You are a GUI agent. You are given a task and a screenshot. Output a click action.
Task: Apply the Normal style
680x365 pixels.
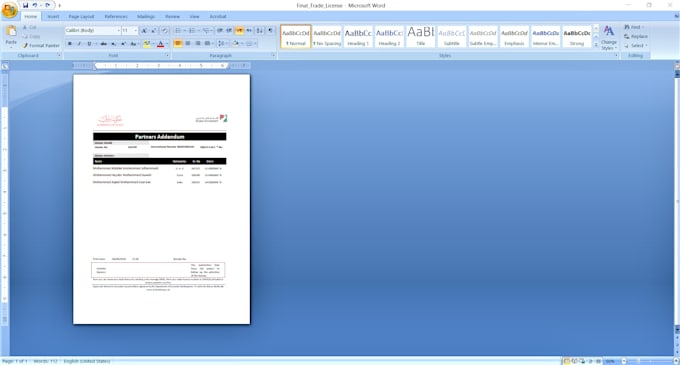296,36
